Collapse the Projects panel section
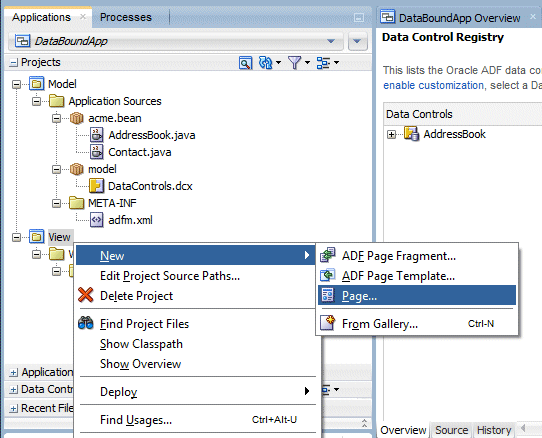Image resolution: width=542 pixels, height=438 pixels. click(x=13, y=63)
